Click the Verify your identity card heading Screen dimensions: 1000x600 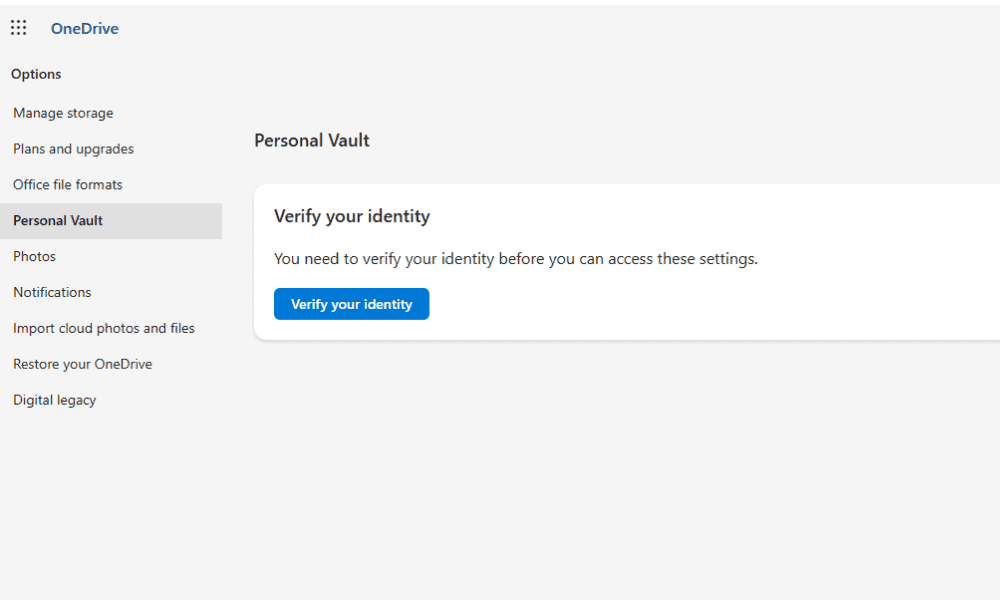point(352,216)
